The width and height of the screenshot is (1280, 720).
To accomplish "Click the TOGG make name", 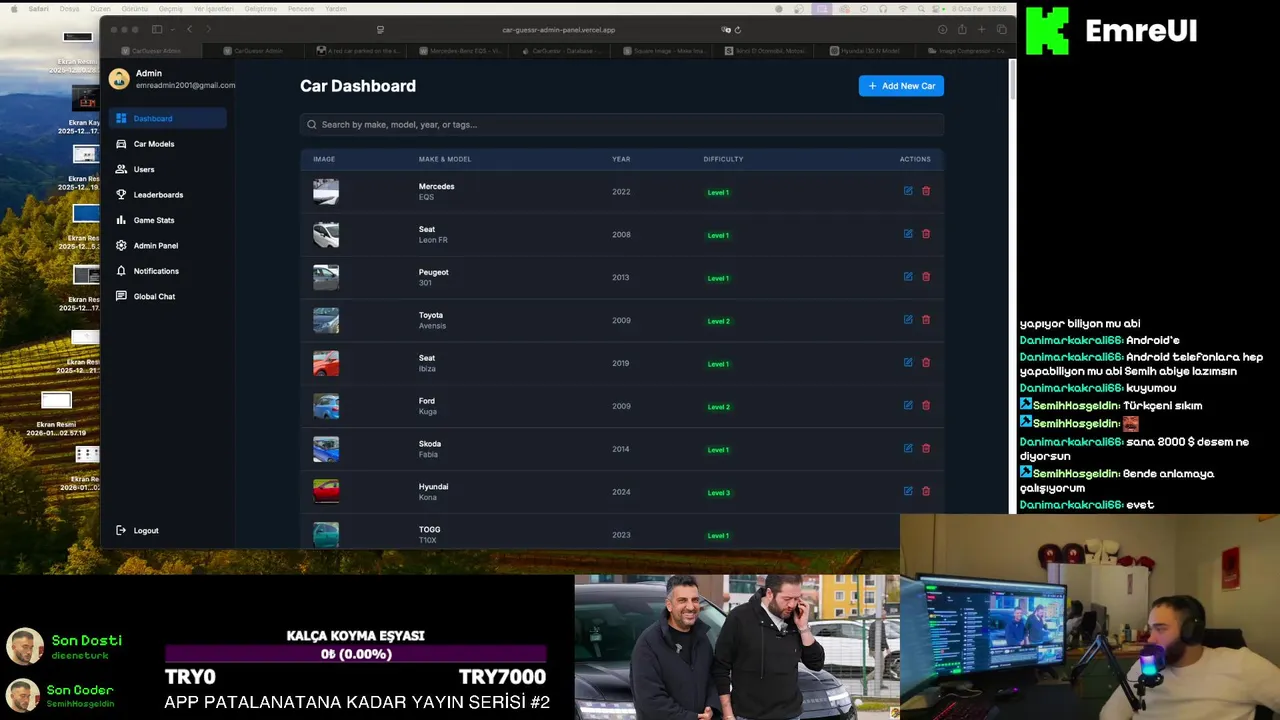I will tap(429, 530).
